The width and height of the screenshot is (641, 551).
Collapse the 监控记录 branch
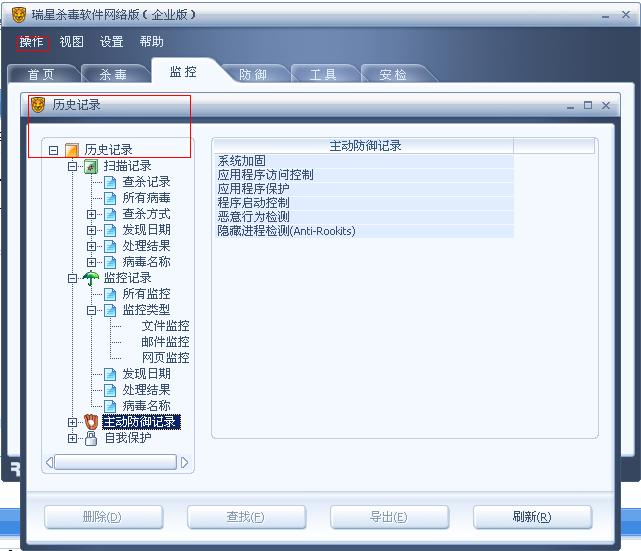point(72,278)
